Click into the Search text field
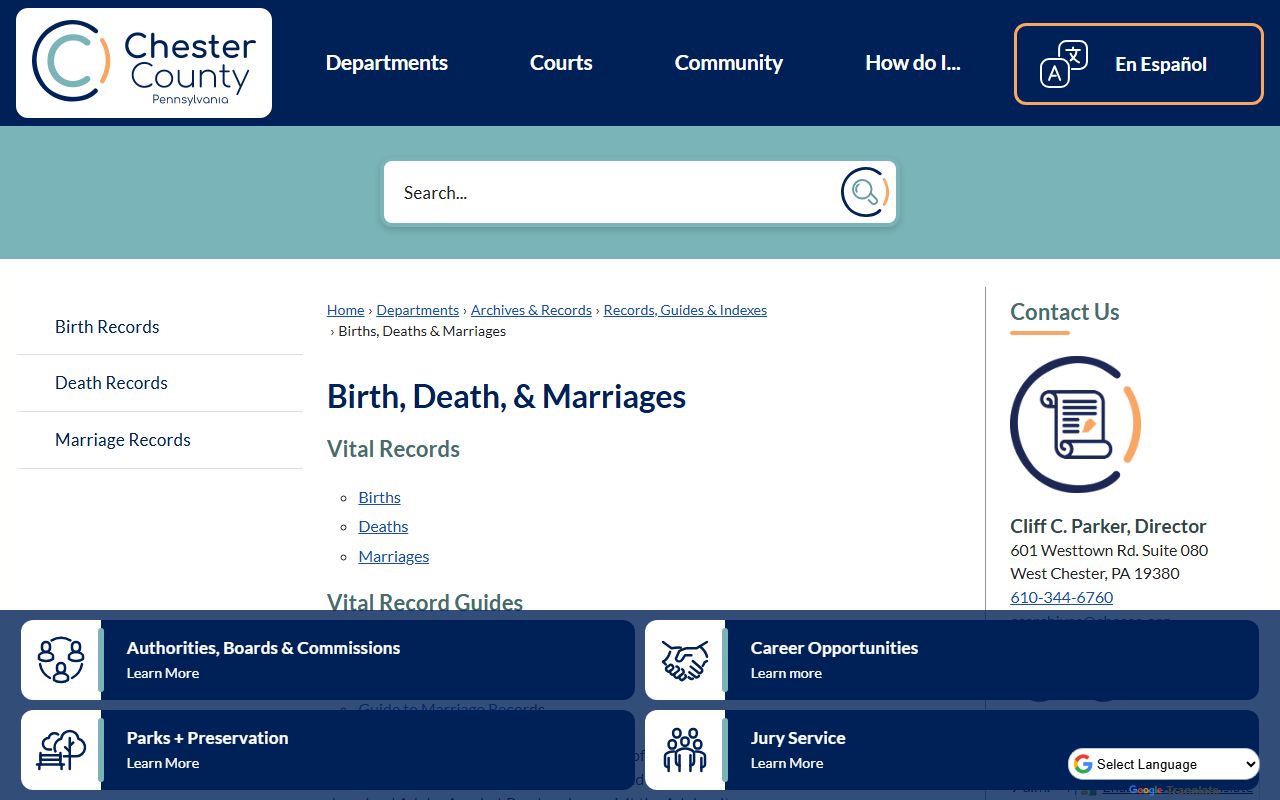 pyautogui.click(x=610, y=192)
